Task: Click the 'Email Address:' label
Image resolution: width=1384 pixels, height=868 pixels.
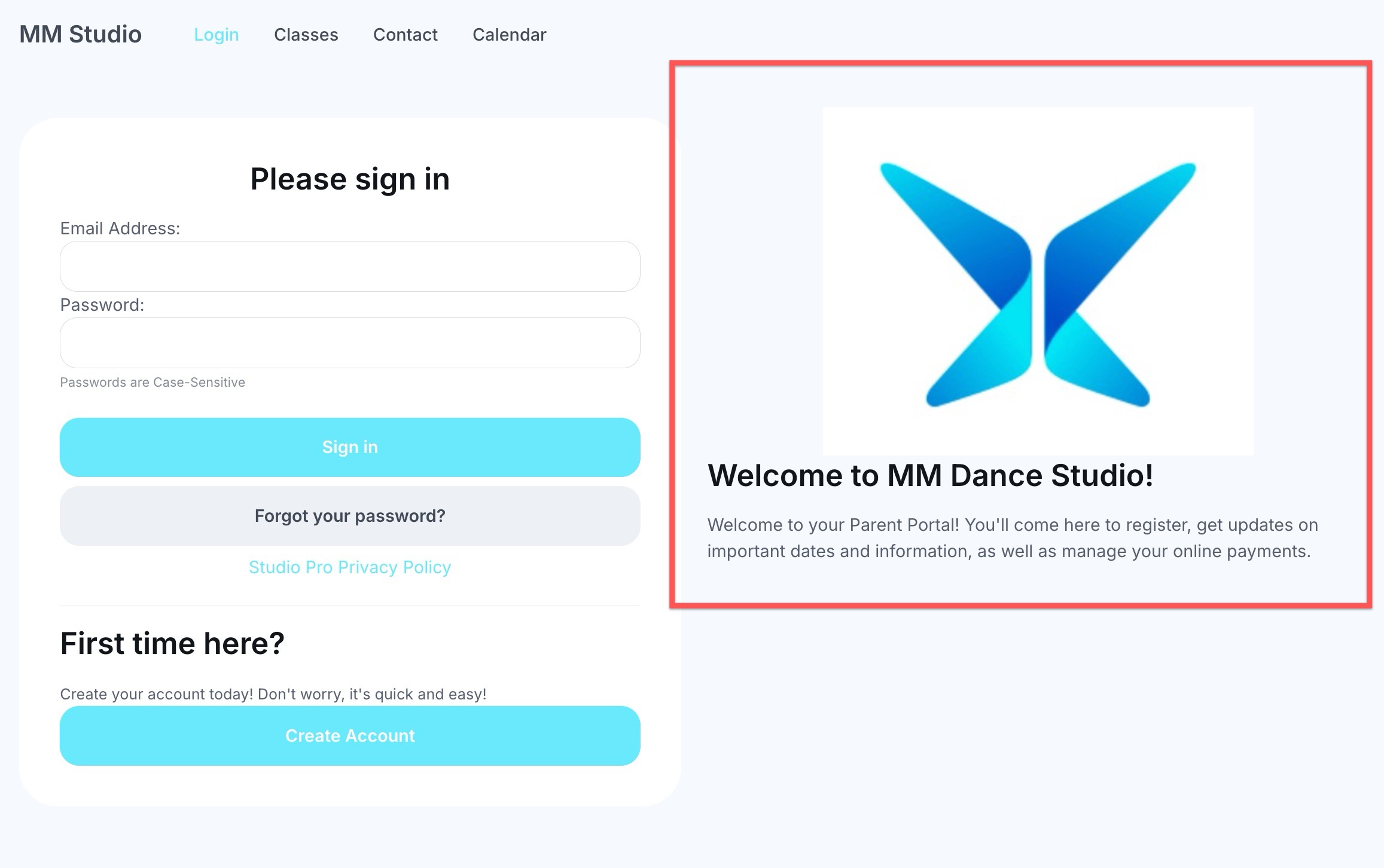Action: point(120,228)
